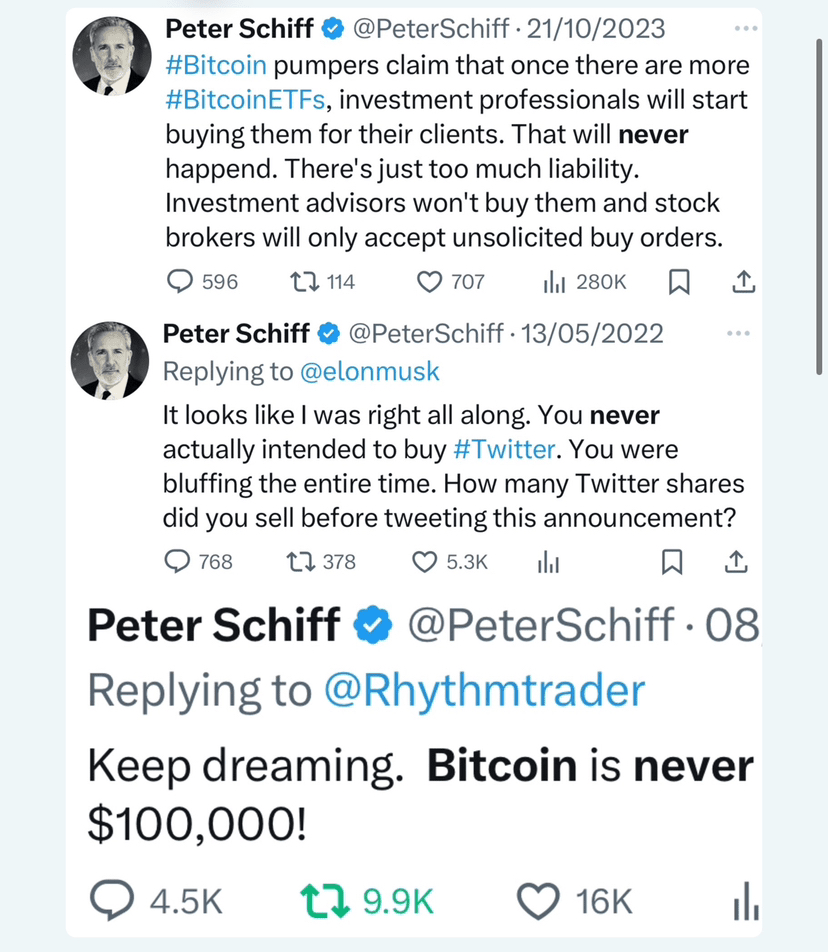View analytics showing 280K views
This screenshot has width=828, height=952.
[x=554, y=284]
